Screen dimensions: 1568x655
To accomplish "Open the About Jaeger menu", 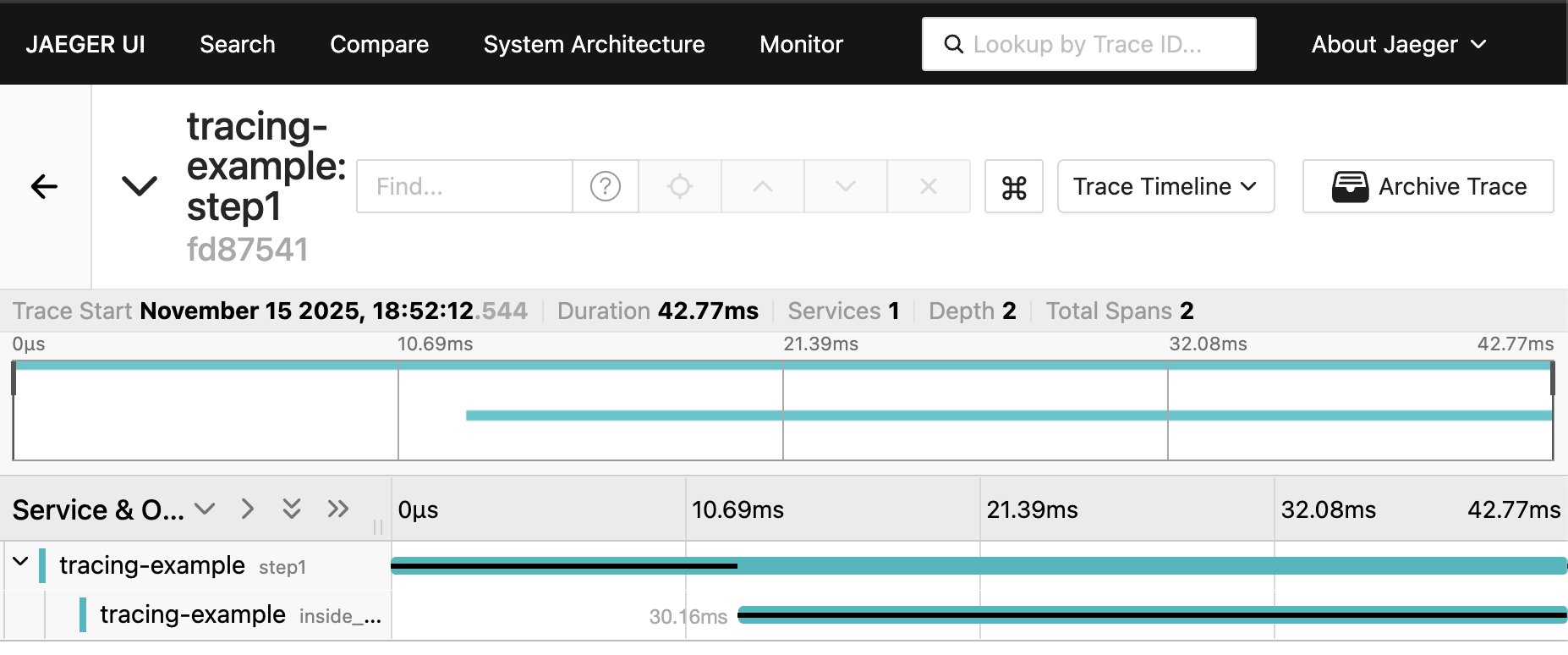I will pyautogui.click(x=1398, y=44).
